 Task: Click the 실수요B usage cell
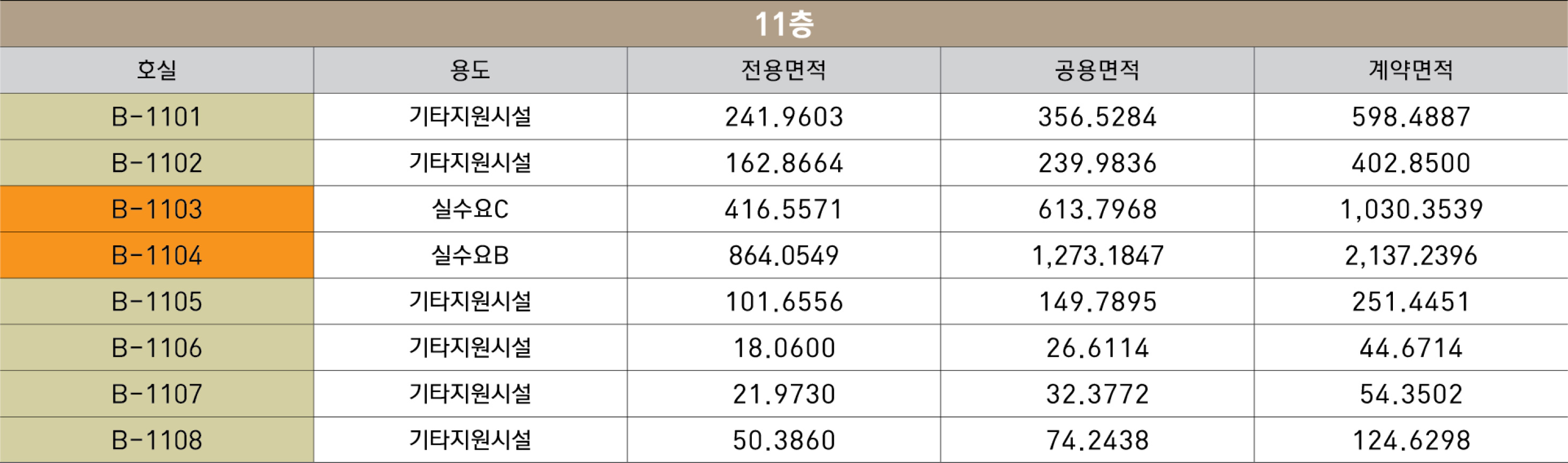(470, 255)
